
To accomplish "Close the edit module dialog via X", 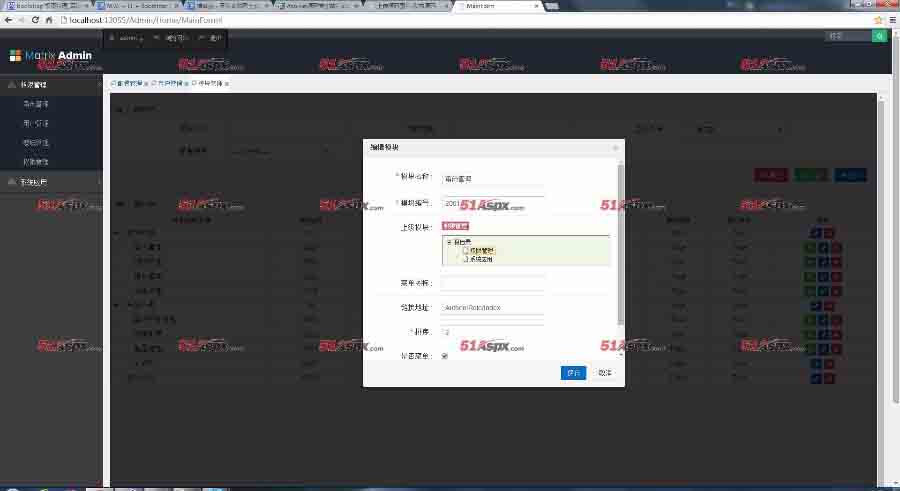I will [x=615, y=147].
